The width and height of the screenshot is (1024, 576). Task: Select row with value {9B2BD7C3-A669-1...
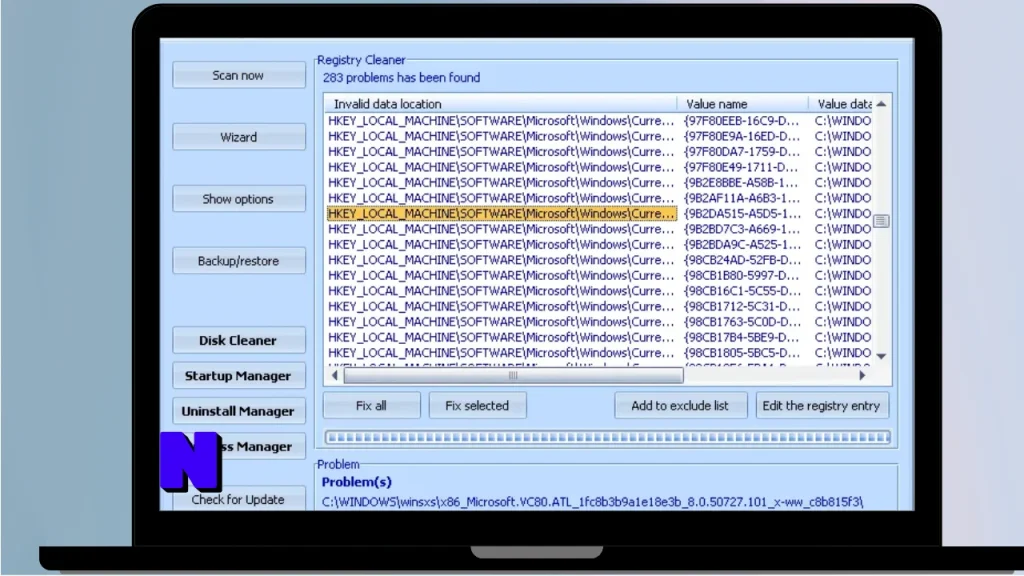tap(599, 229)
